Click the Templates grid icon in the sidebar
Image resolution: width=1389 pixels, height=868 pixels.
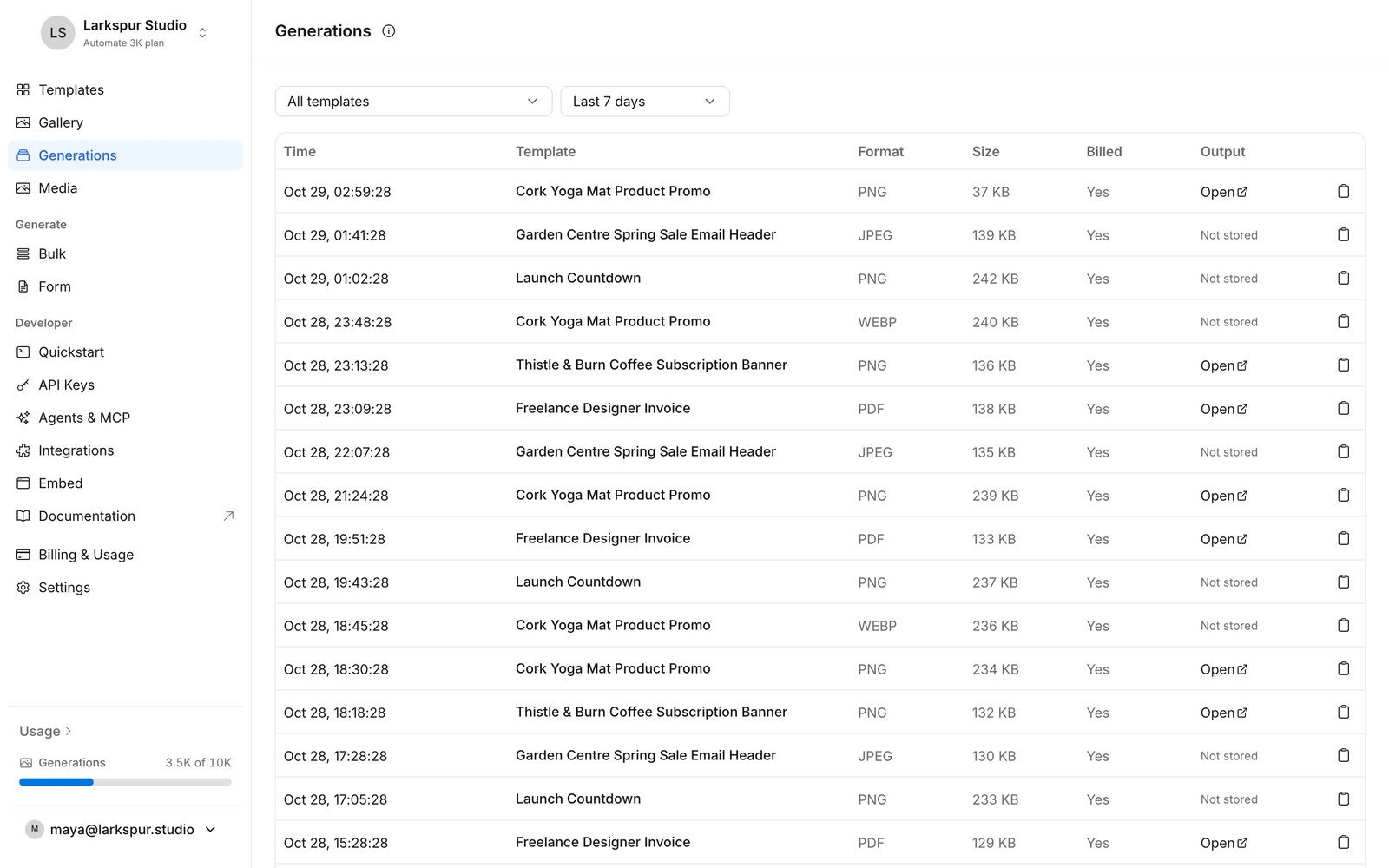click(x=23, y=89)
